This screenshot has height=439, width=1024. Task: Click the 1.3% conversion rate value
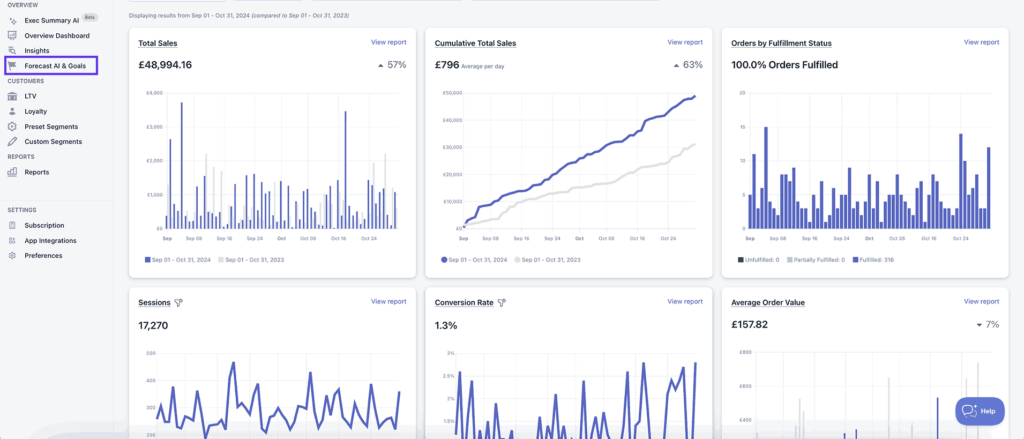coord(446,325)
